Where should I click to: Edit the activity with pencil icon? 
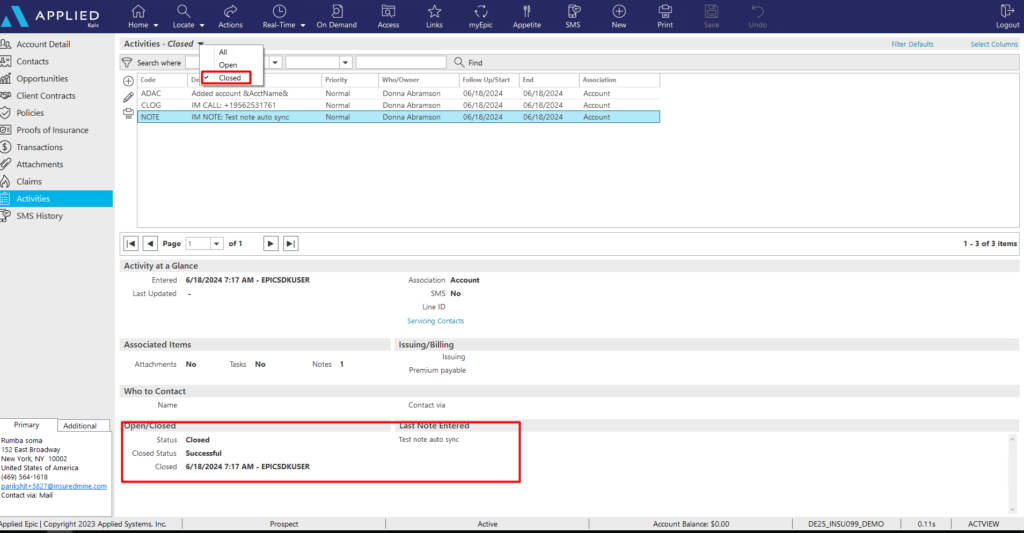click(x=129, y=97)
